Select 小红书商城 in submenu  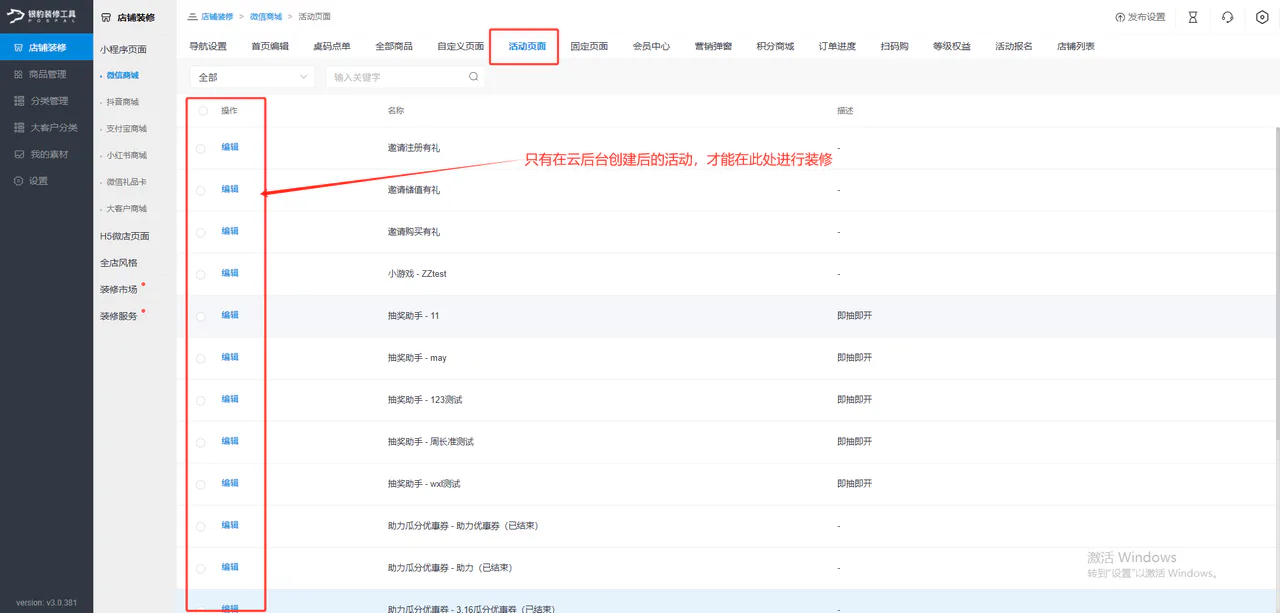pos(127,156)
